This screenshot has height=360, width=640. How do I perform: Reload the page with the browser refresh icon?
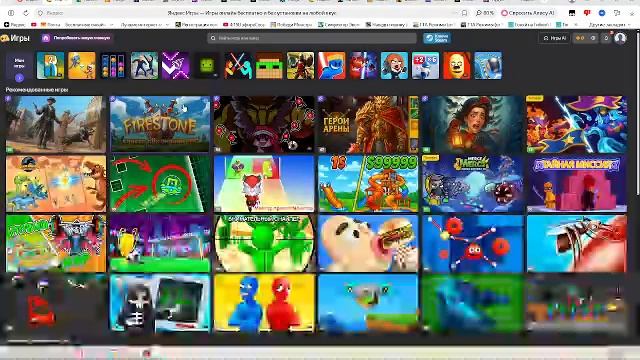click(x=26, y=13)
